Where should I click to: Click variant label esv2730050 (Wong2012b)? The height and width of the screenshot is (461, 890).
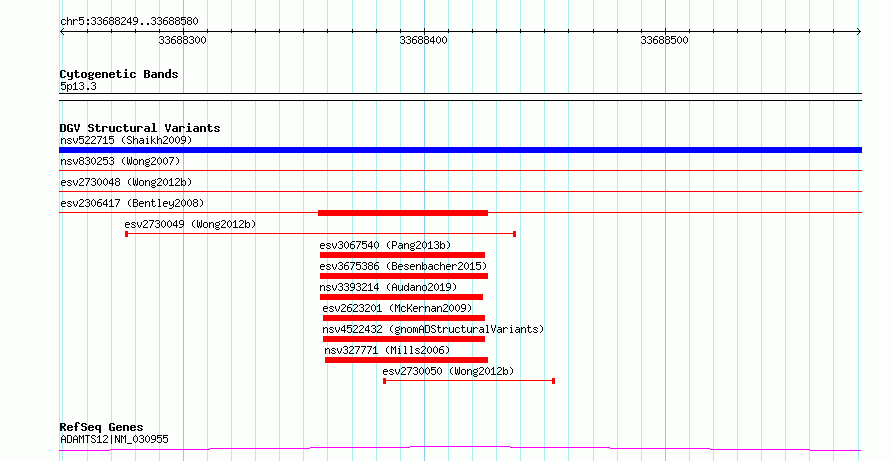click(x=448, y=371)
